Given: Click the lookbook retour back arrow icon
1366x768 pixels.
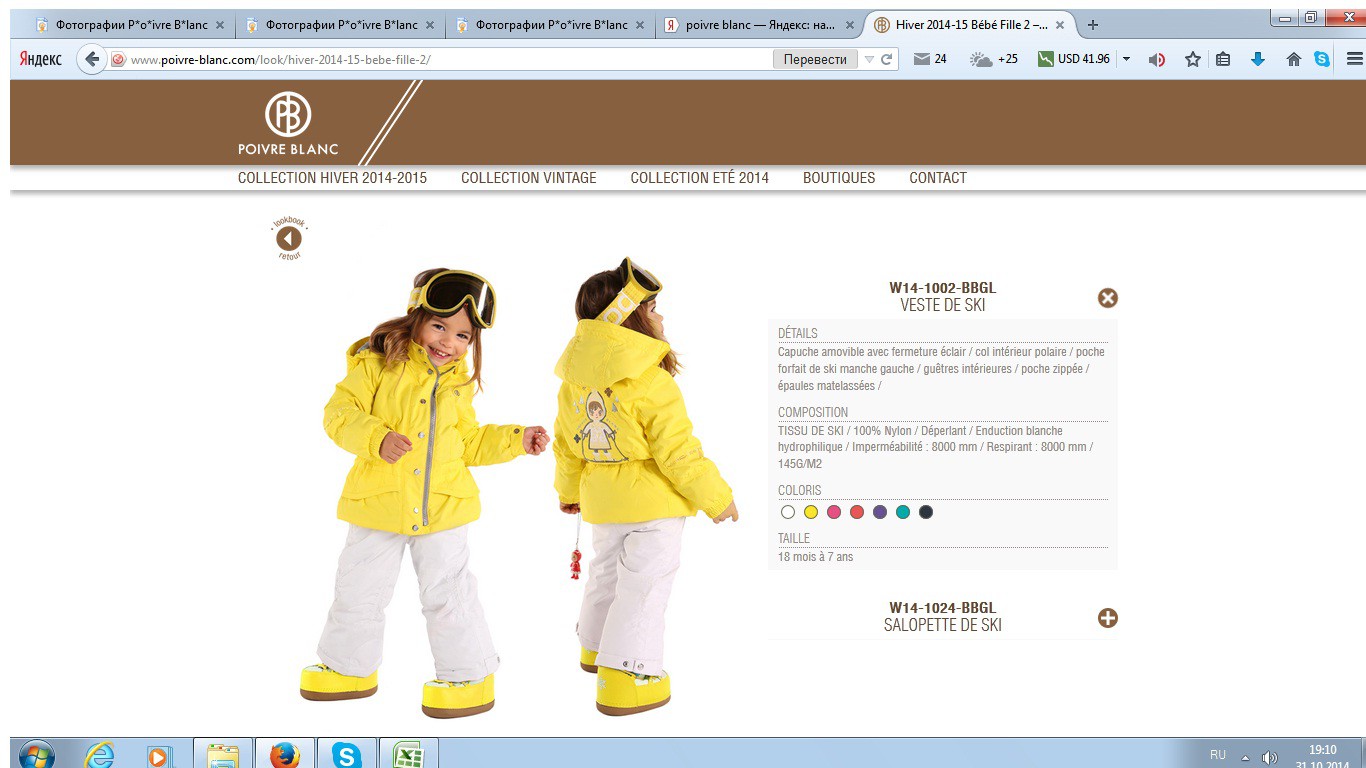Looking at the screenshot, I should coord(289,238).
